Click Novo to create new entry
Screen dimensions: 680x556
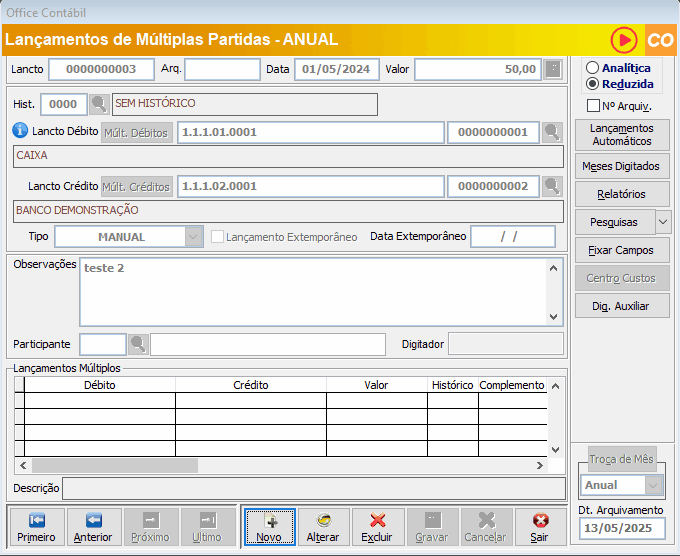point(268,527)
